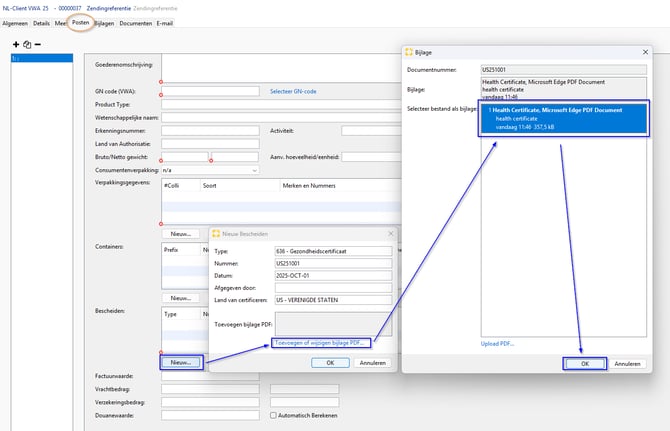Click the plus icon to add a new post
This screenshot has height=431, width=670.
(15, 44)
